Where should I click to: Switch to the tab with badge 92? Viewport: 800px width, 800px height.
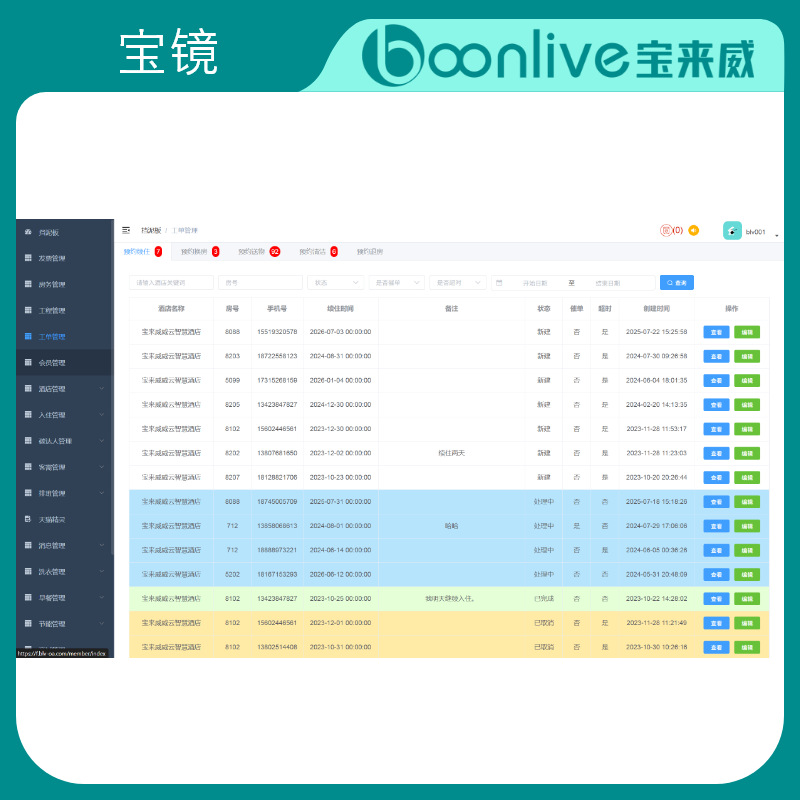pos(259,252)
